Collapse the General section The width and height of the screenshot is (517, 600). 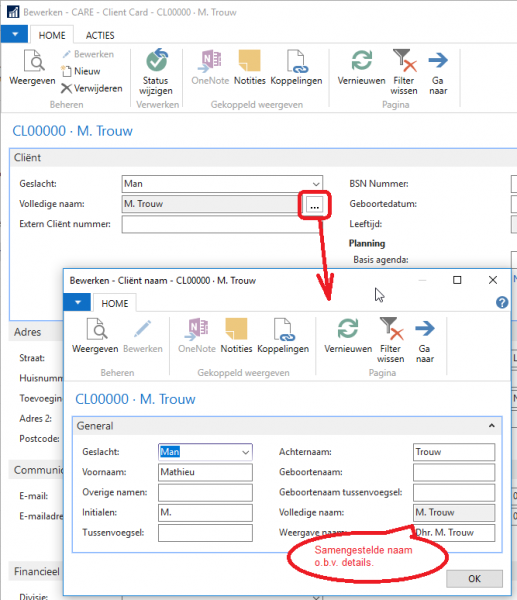pyautogui.click(x=491, y=426)
